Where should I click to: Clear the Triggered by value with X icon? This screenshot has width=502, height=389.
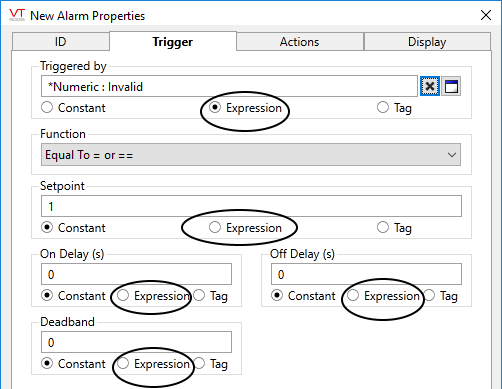point(430,86)
